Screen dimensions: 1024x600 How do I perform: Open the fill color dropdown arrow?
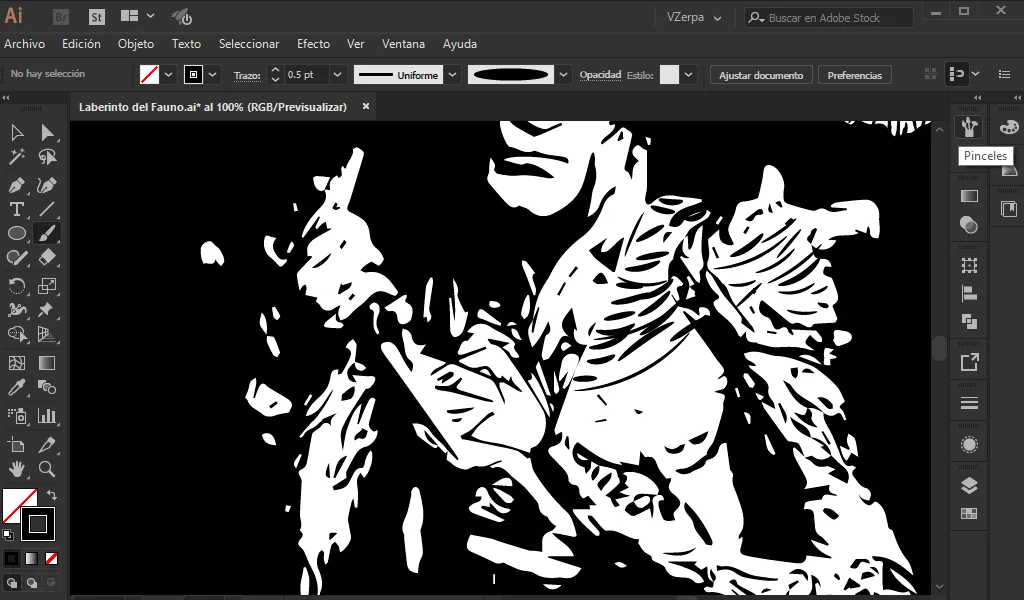[168, 74]
